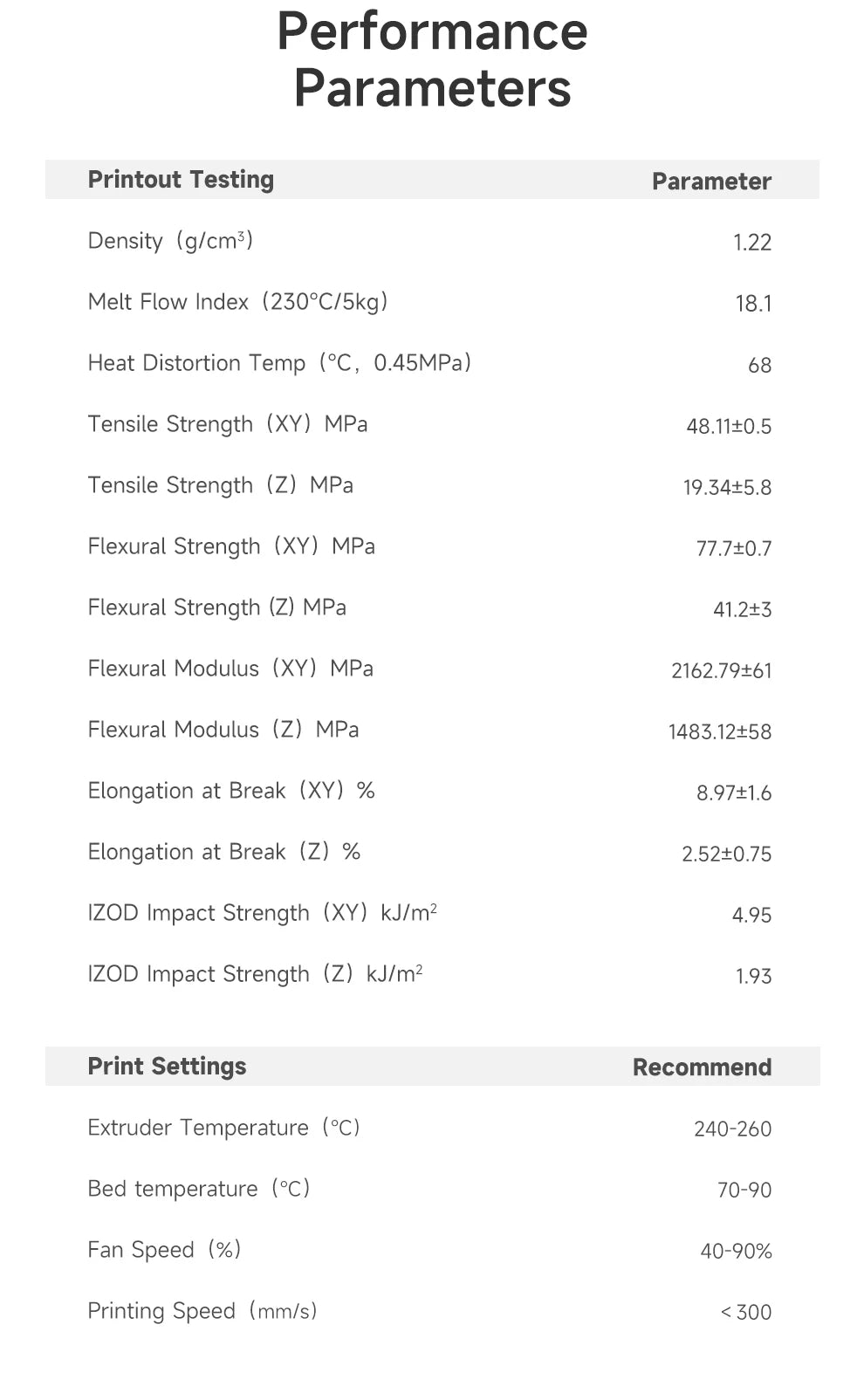Click the Melt Flow Index label
Image resolution: width=864 pixels, height=1400 pixels.
tap(237, 302)
